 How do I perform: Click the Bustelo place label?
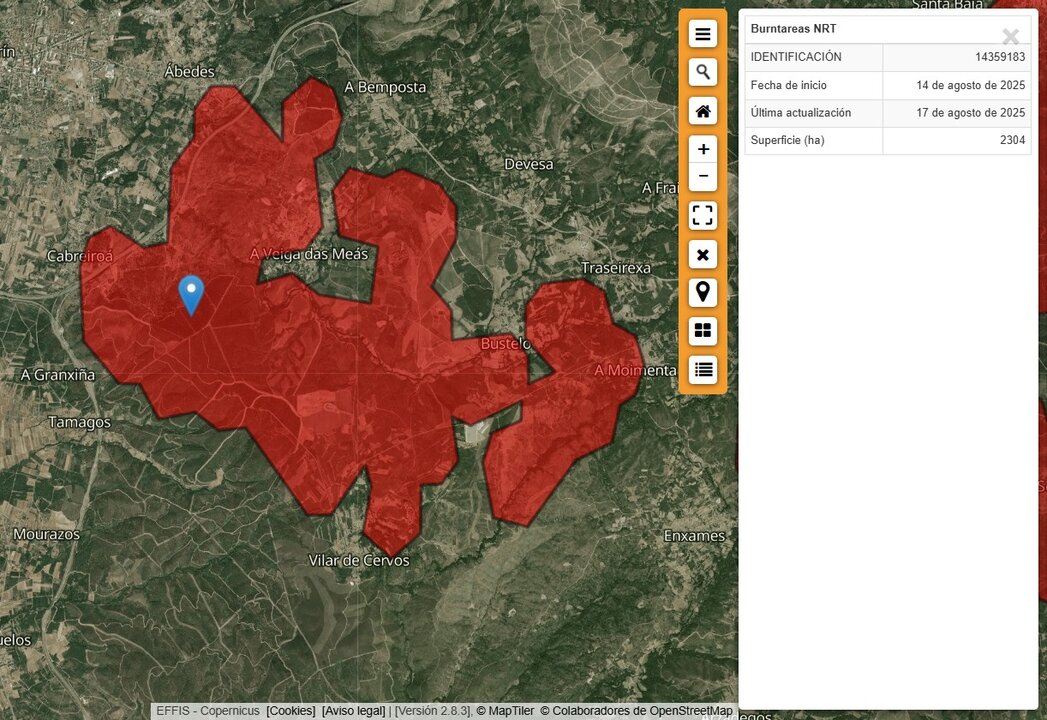pos(505,343)
